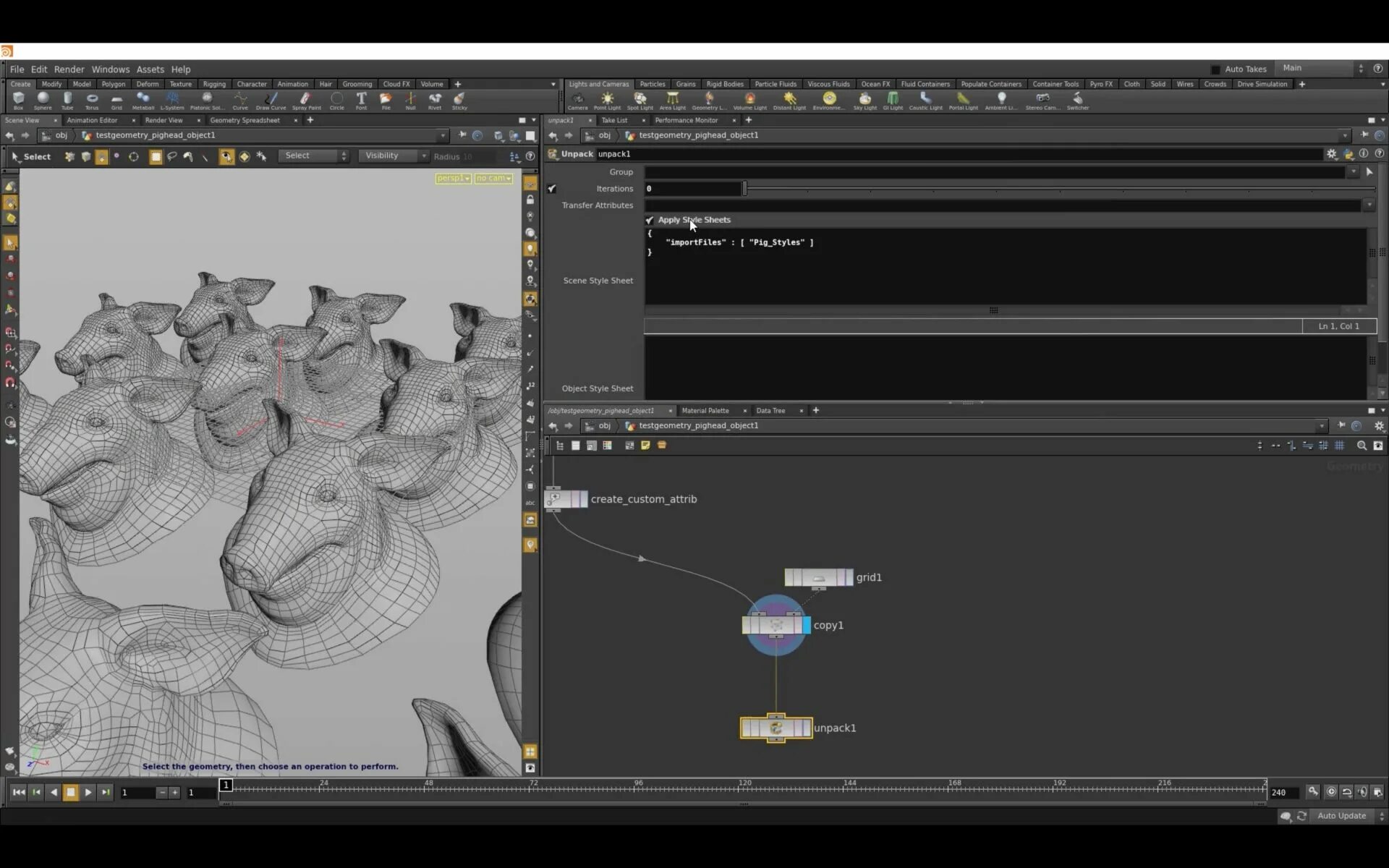
Task: Click the copy1 node in network
Action: pos(776,626)
